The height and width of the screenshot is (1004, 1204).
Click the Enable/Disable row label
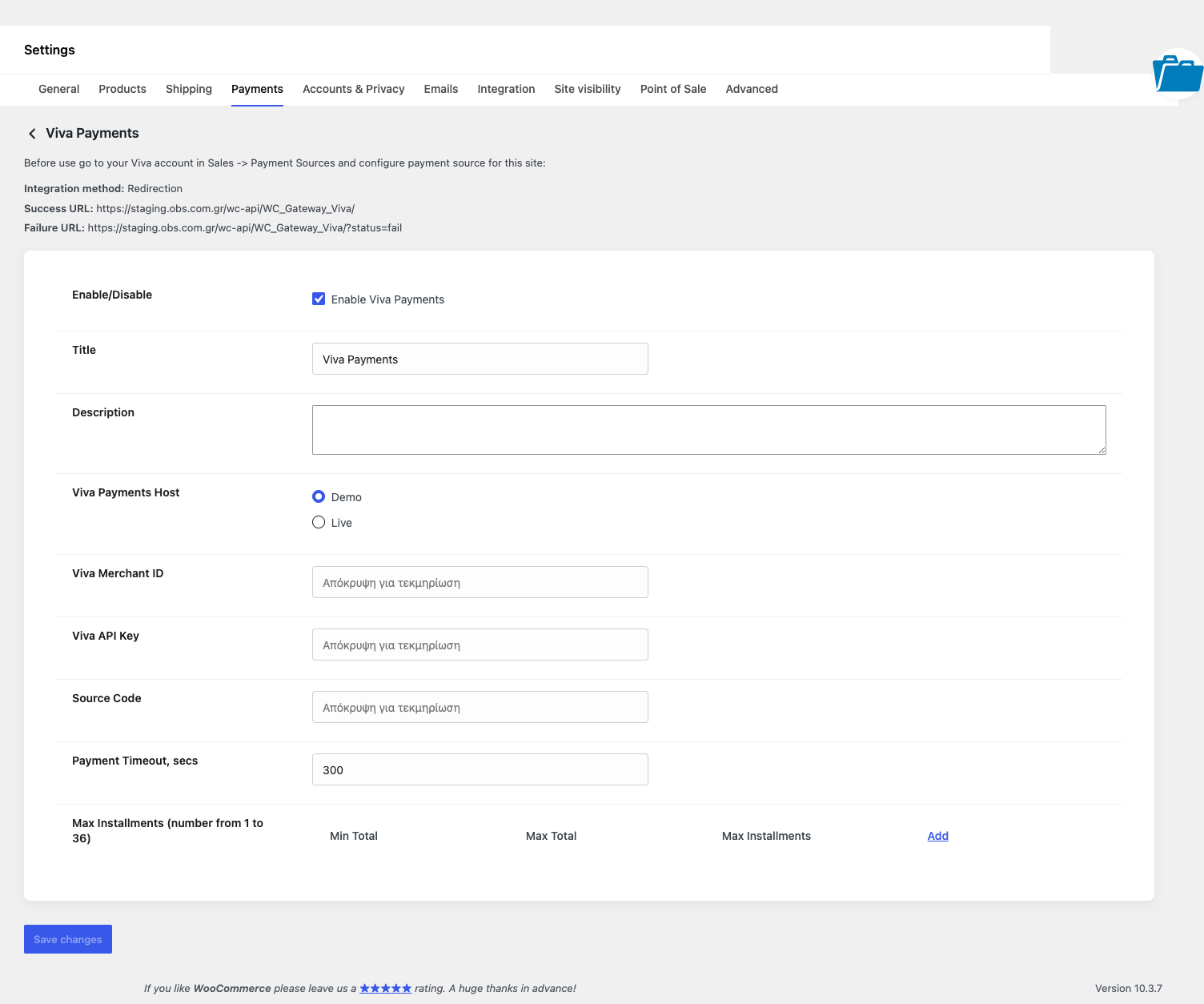click(112, 295)
